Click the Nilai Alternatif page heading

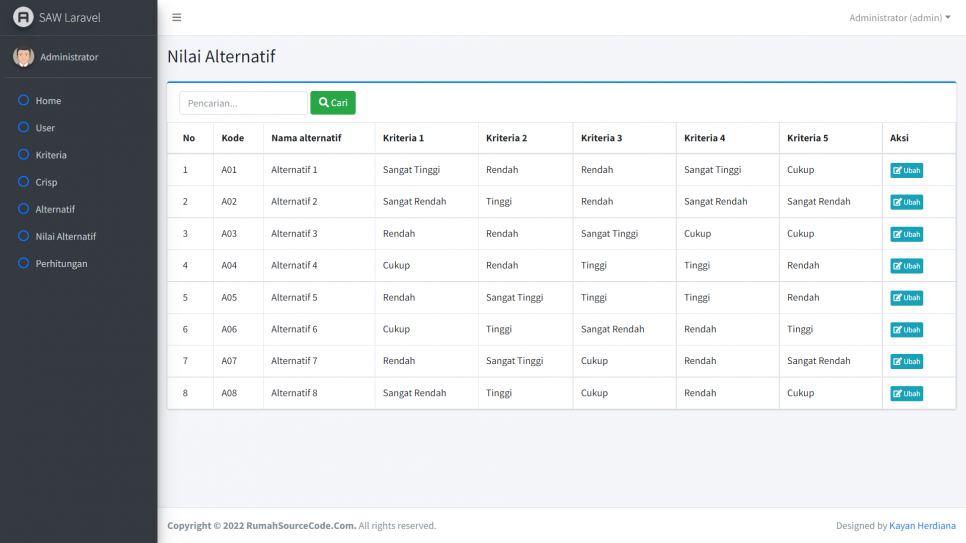(221, 56)
